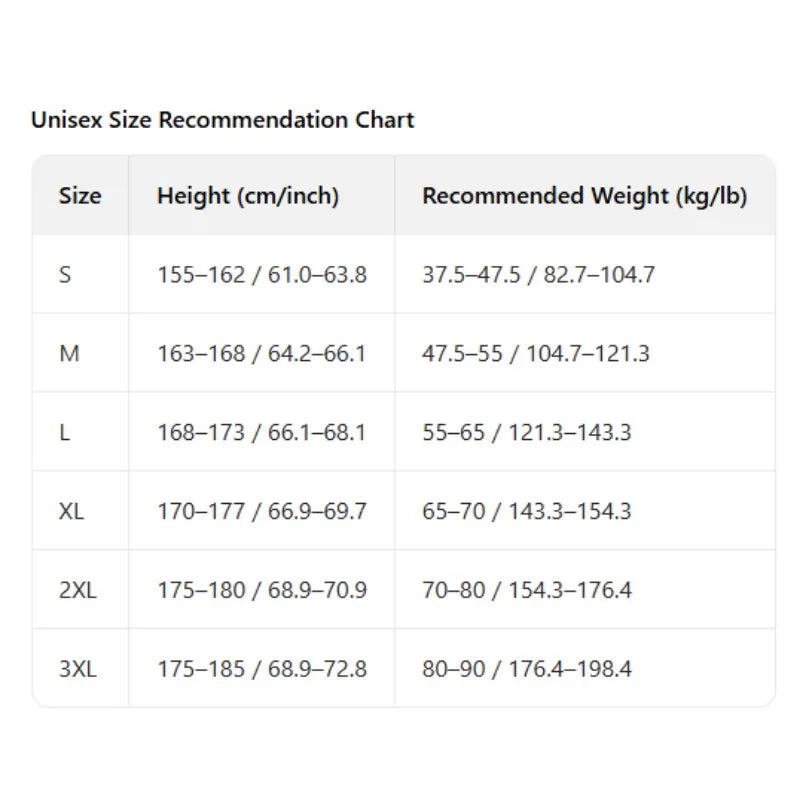This screenshot has height=800, width=800.
Task: Click height cell 155–162 / 61.0–63.8
Action: point(262,274)
